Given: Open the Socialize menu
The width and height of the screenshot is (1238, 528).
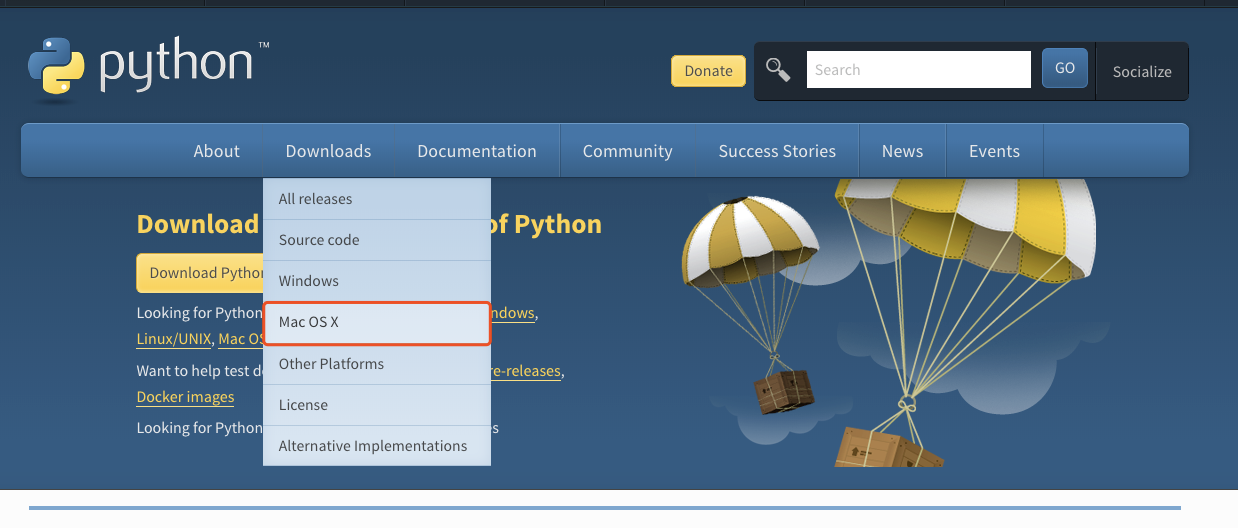Looking at the screenshot, I should coord(1142,71).
